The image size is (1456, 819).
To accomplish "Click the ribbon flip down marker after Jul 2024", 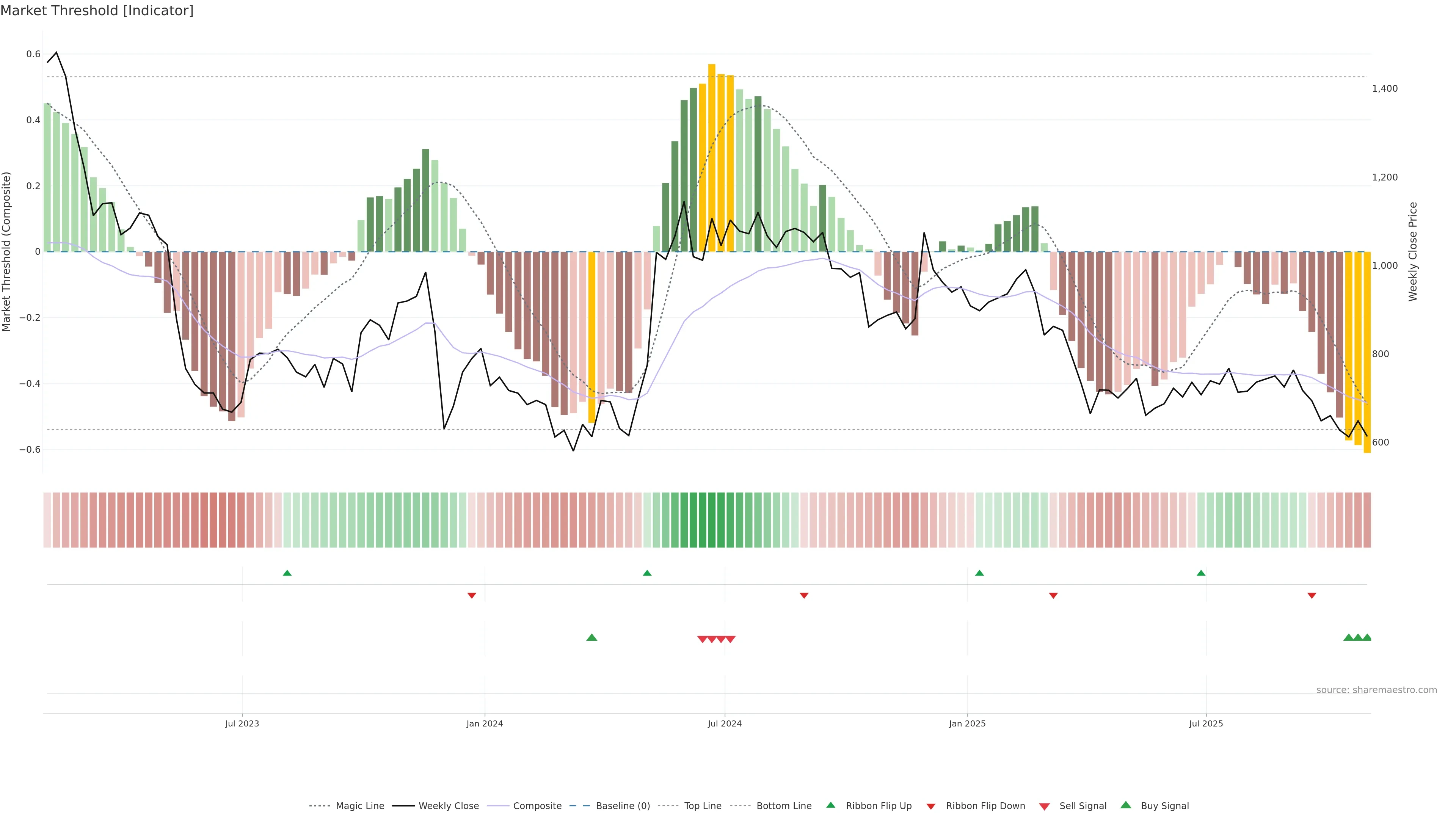I will (804, 595).
